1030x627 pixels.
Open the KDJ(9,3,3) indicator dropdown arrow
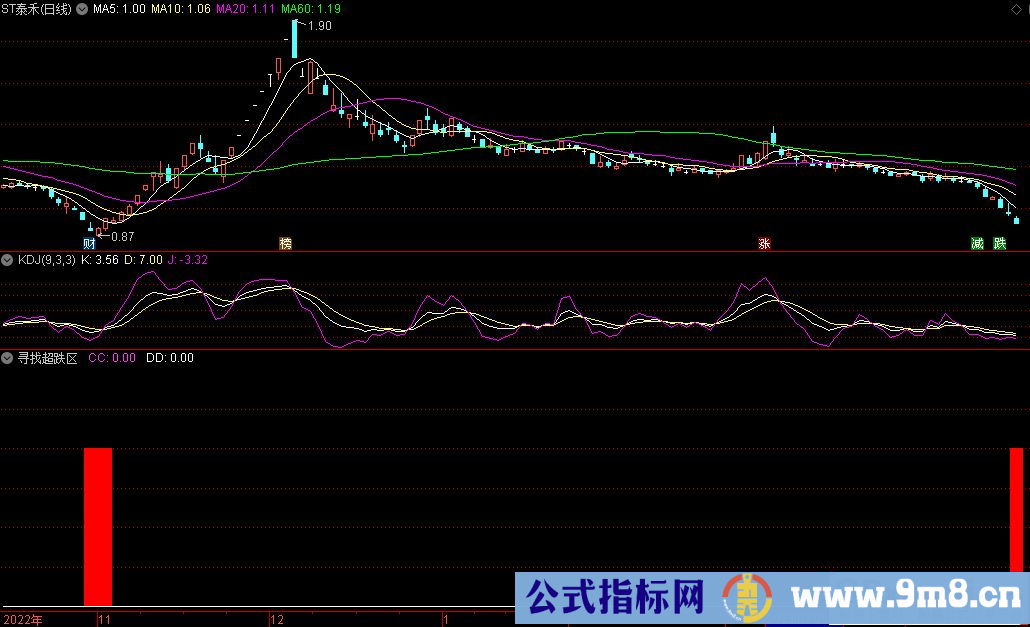coord(7,260)
